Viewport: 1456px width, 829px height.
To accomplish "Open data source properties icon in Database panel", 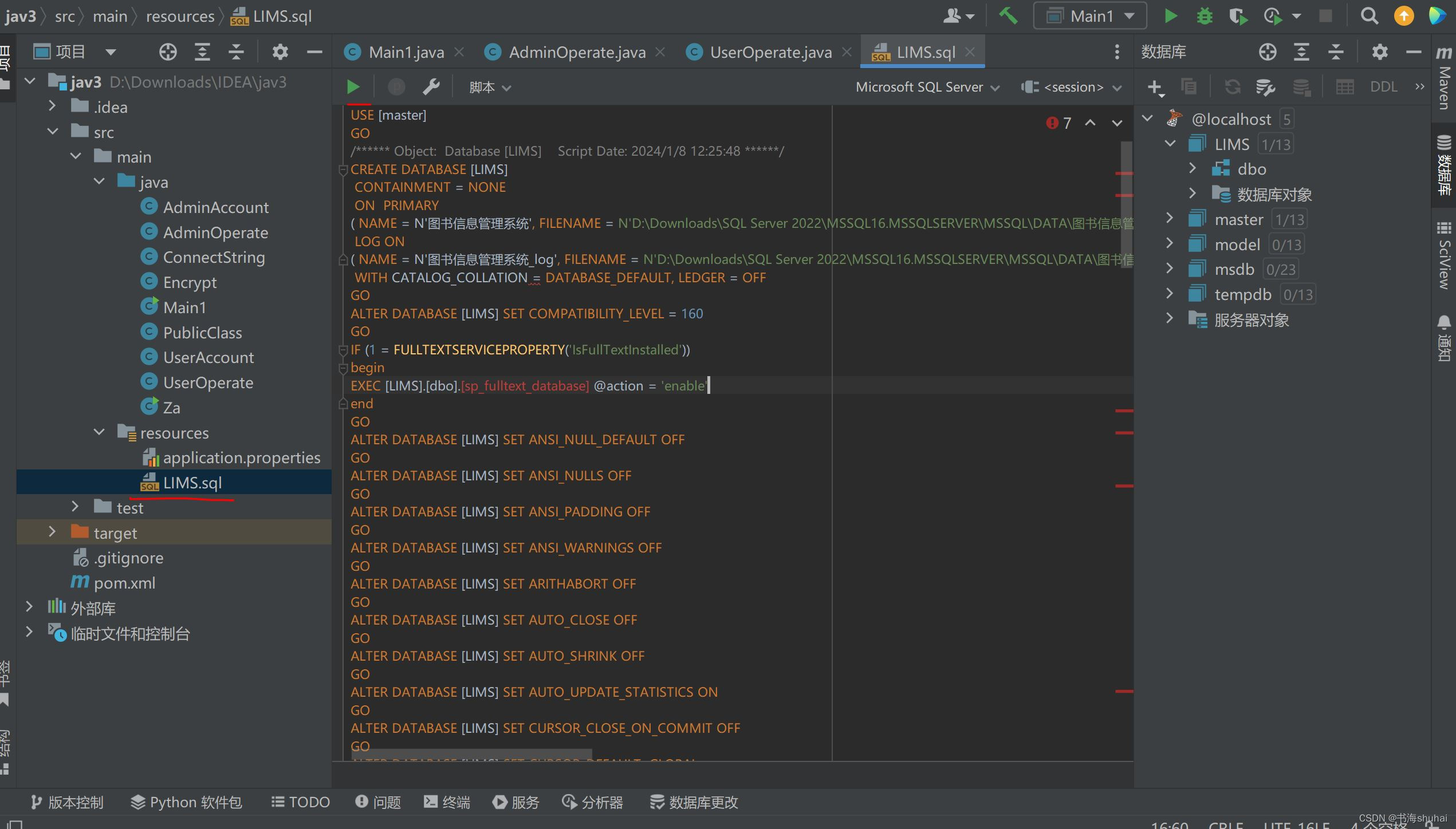I will [1265, 87].
